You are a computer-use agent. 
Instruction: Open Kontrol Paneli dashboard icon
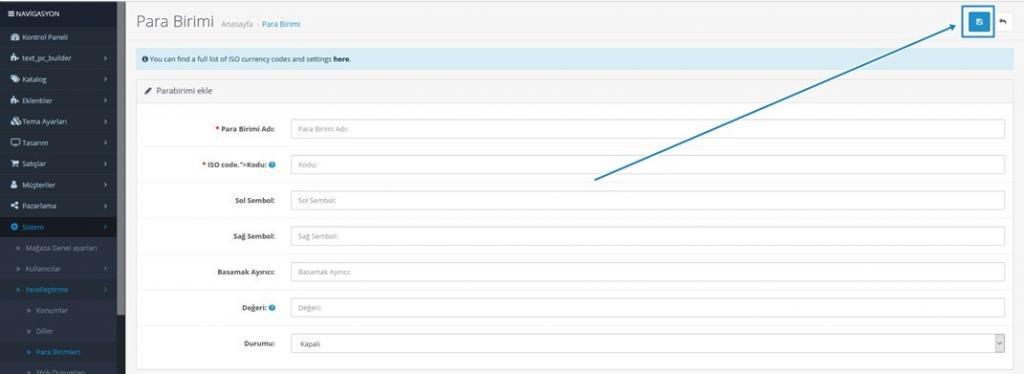(x=15, y=37)
